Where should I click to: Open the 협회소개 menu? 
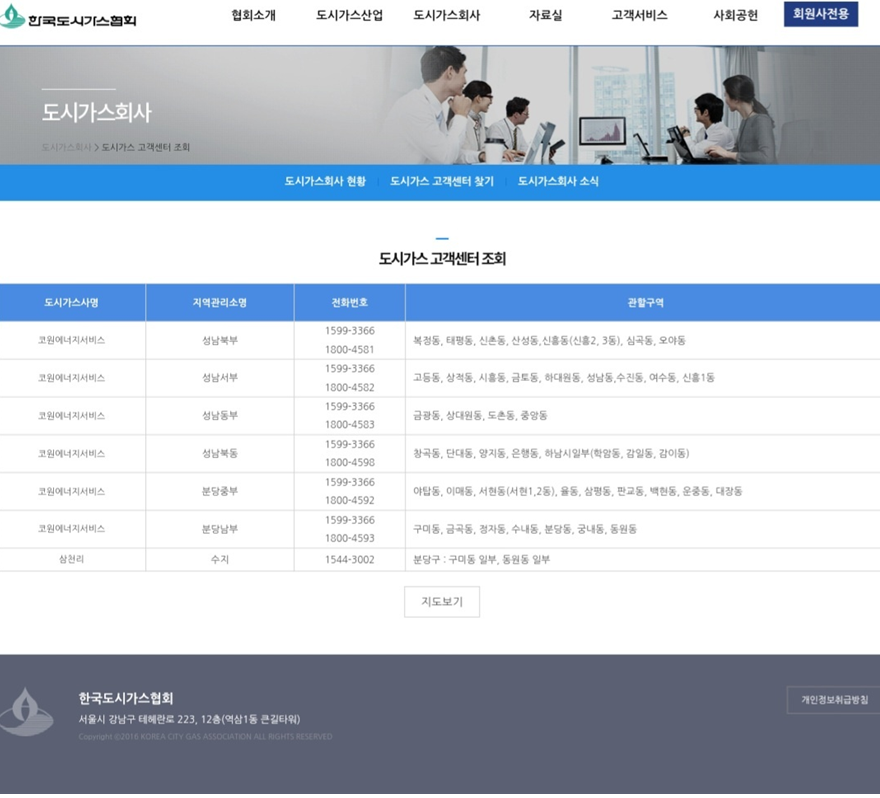pyautogui.click(x=251, y=15)
